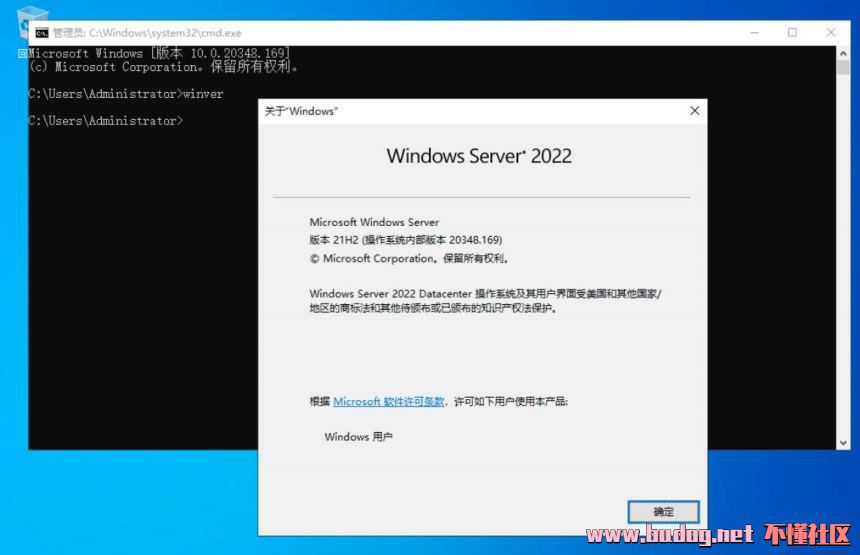Maximize the cmd.exe window
This screenshot has width=860, height=555.
792,33
